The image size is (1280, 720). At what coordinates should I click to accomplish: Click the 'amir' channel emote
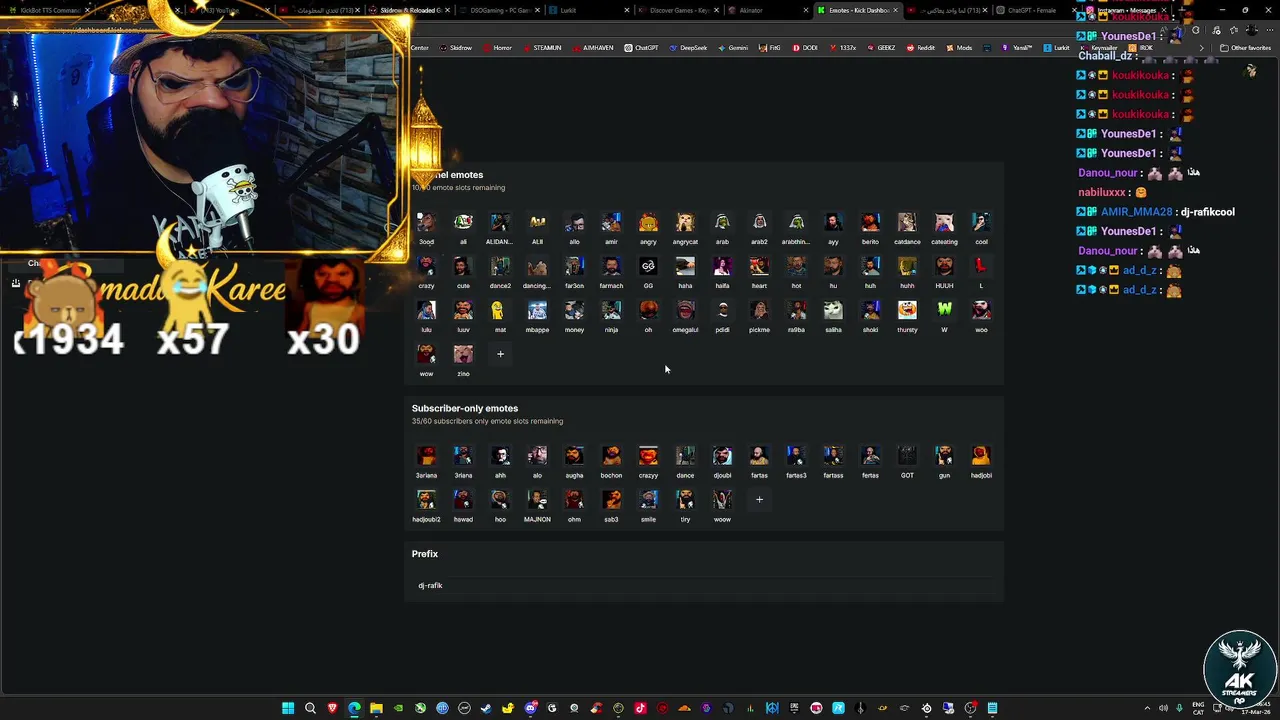click(611, 222)
